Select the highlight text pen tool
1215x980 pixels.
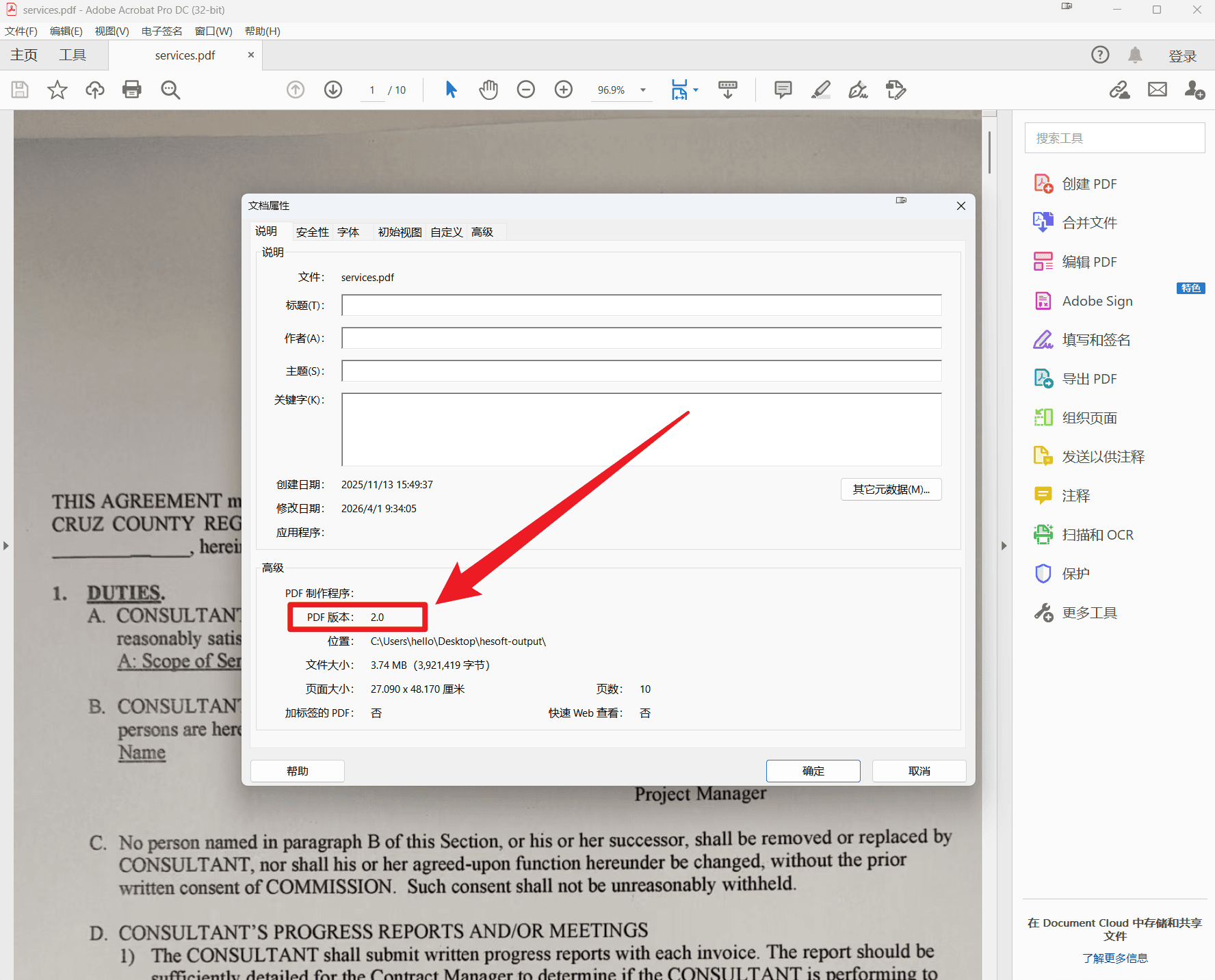click(x=820, y=90)
